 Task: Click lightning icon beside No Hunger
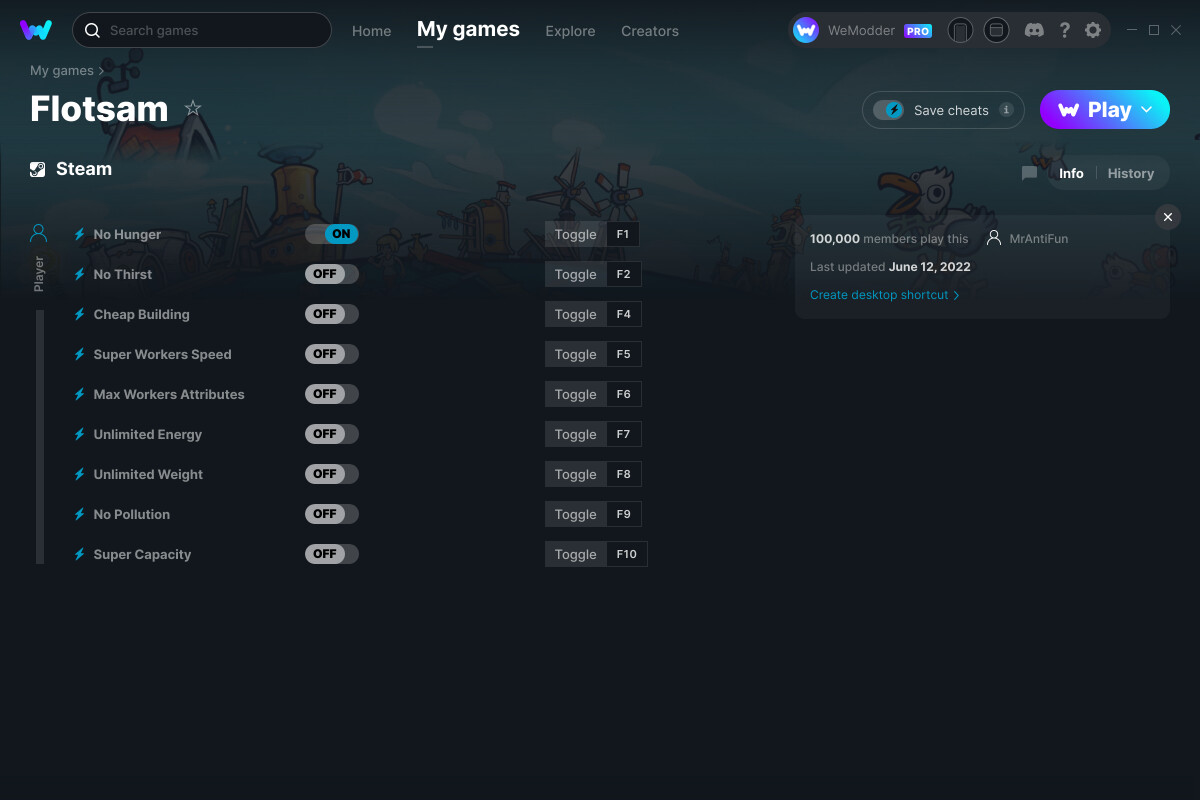point(80,234)
